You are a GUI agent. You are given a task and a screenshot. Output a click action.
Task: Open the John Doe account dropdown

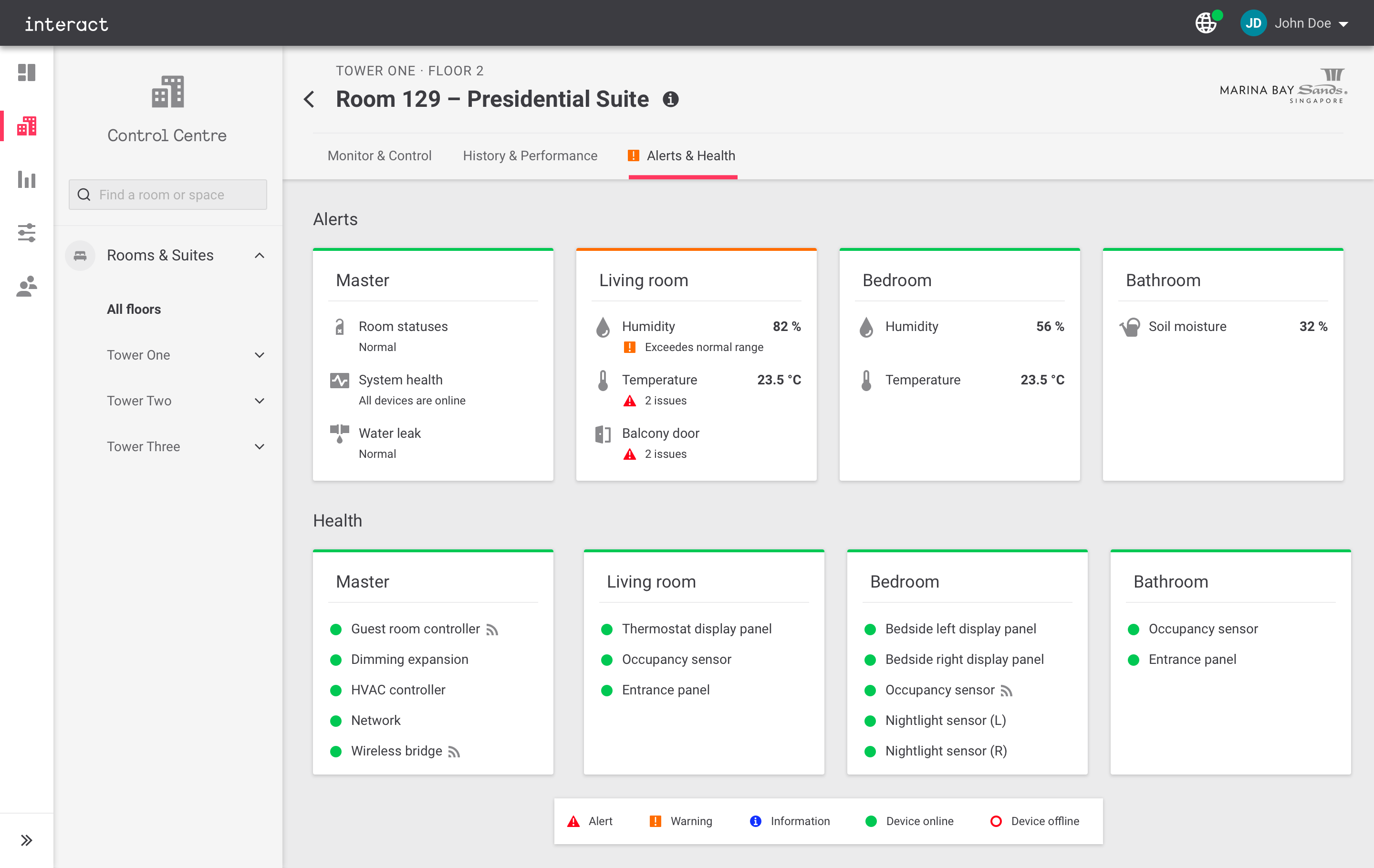point(1343,24)
